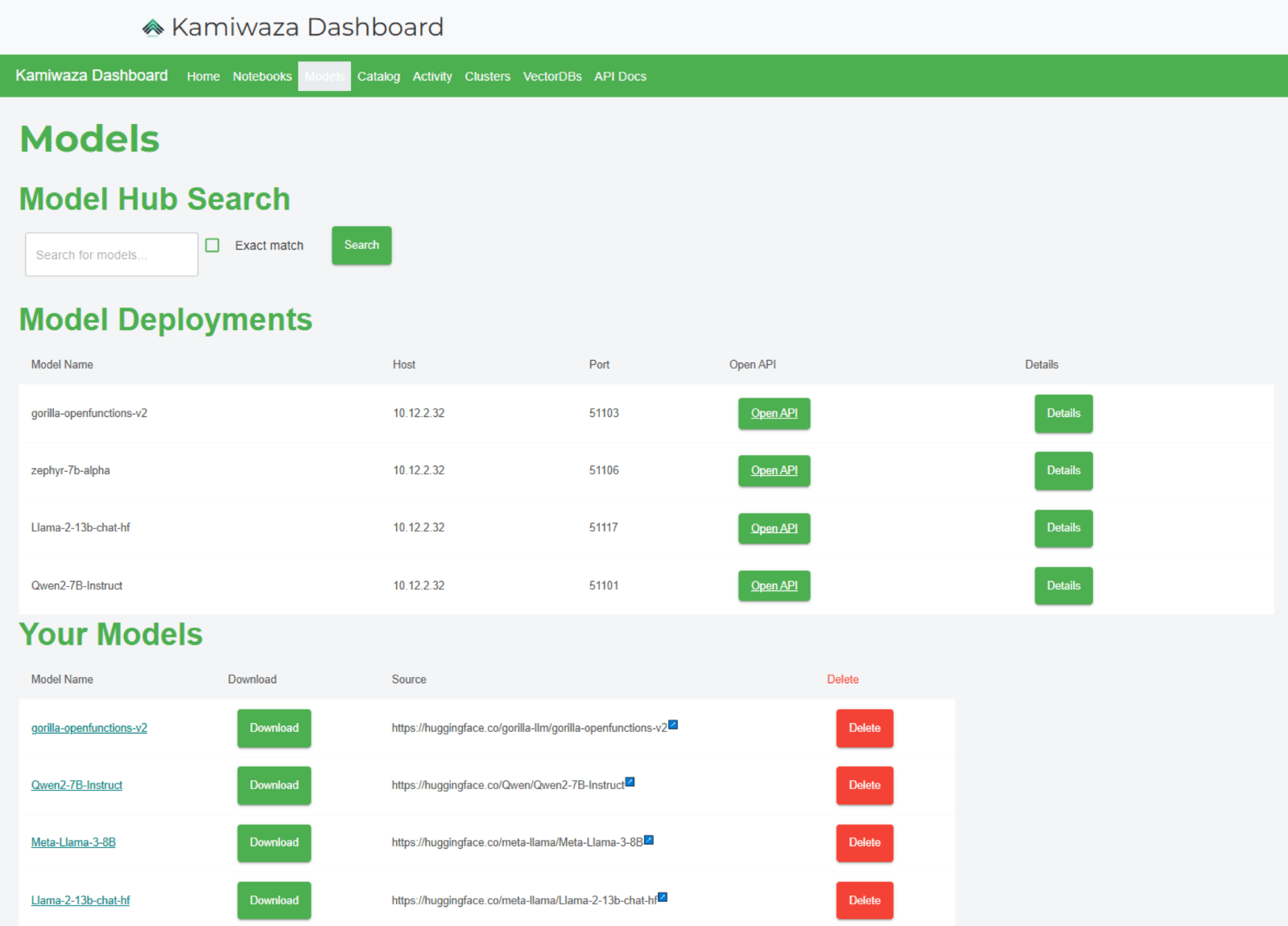The height and width of the screenshot is (926, 1288).
Task: Focus the Search for models input field
Action: coord(112,254)
